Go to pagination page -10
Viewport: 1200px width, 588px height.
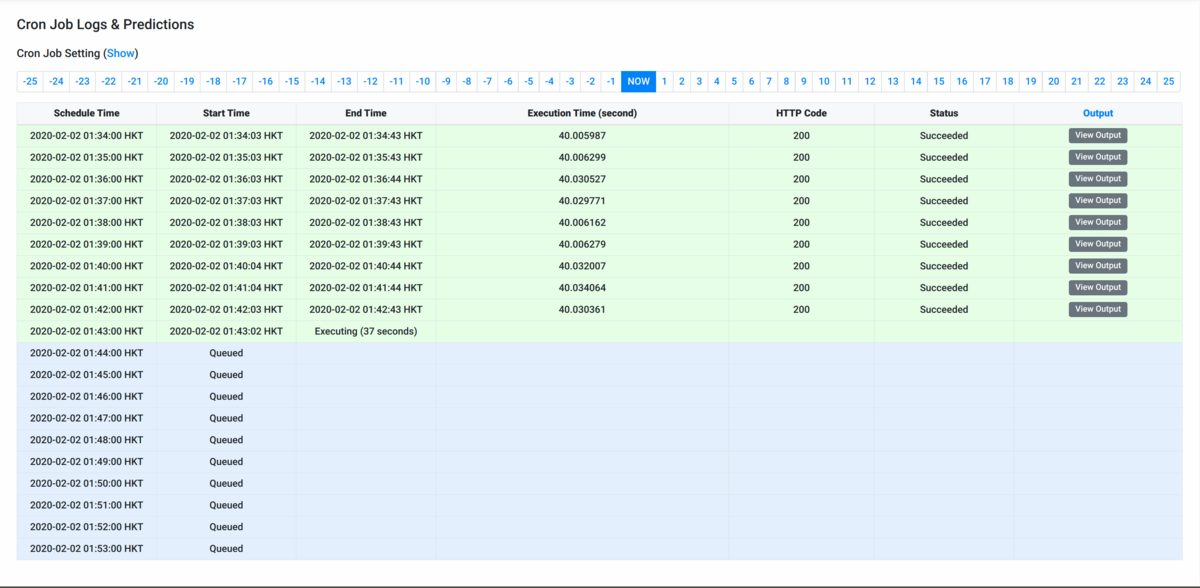pos(423,81)
